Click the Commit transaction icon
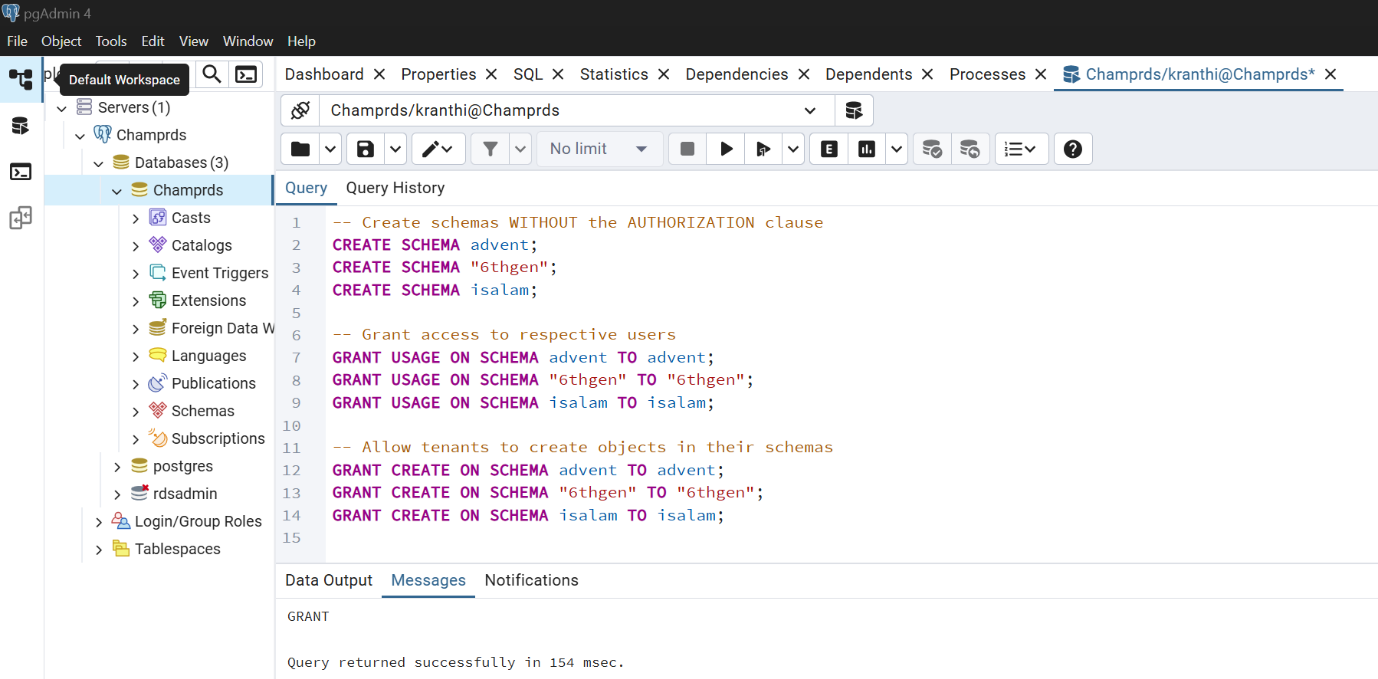 932,149
